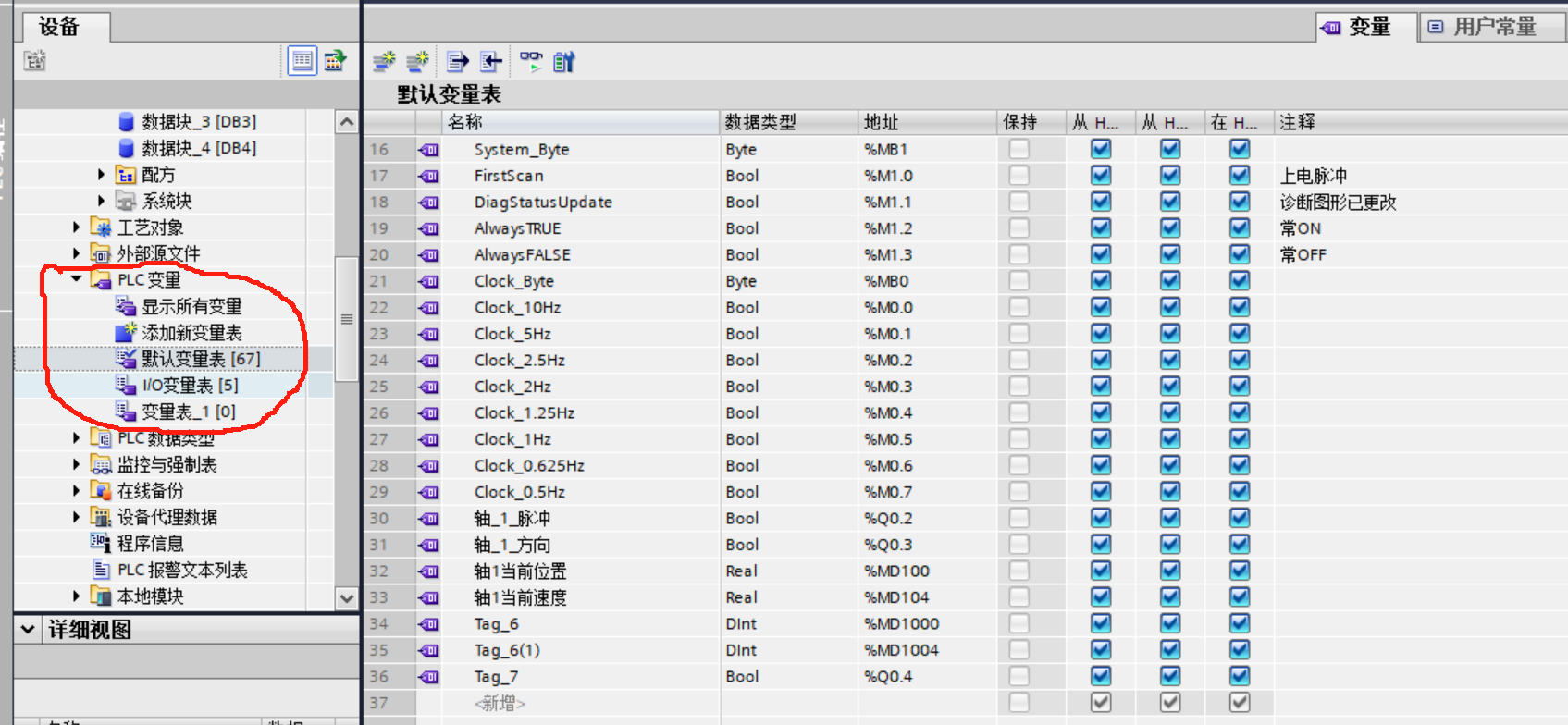This screenshot has width=1568, height=725.
Task: Click the Monitor all glasses icon
Action: pyautogui.click(x=530, y=62)
